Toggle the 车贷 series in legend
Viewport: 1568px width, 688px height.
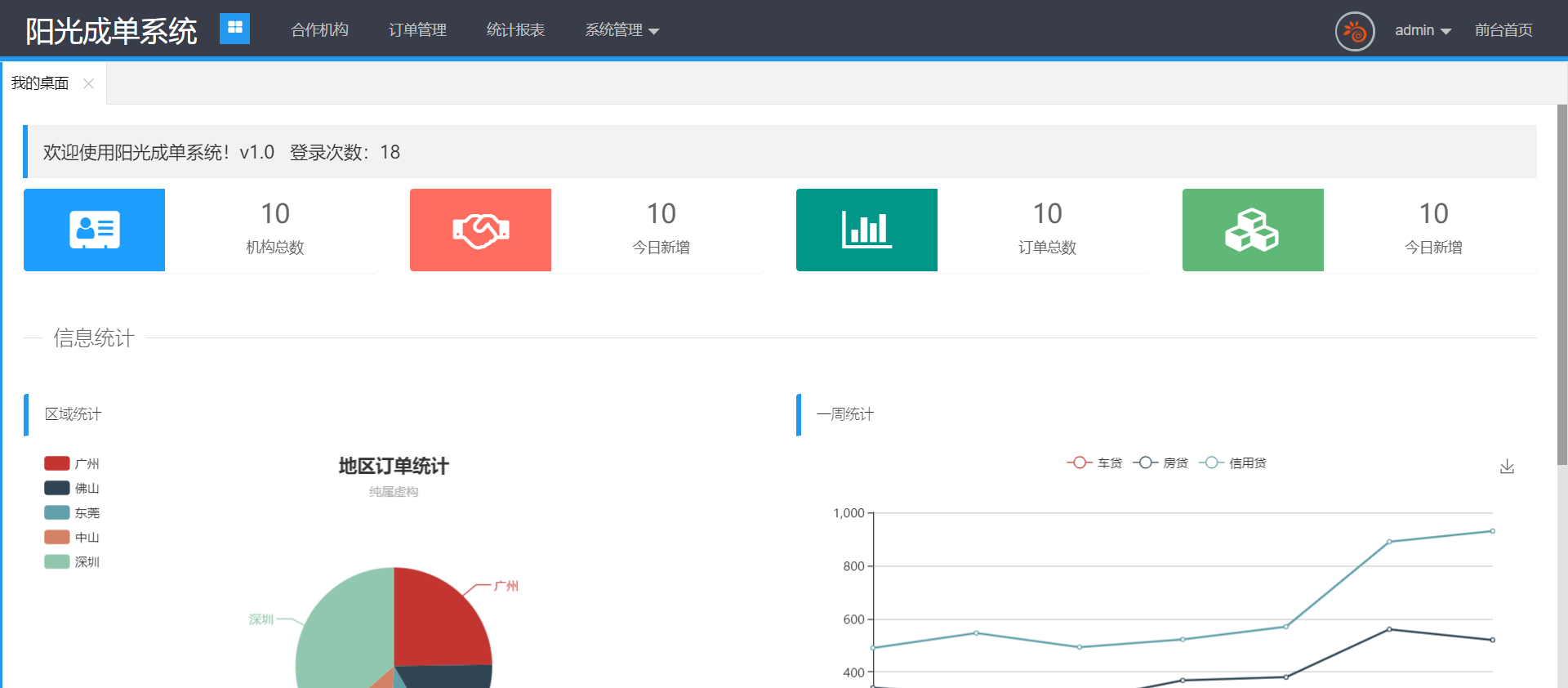click(x=1094, y=463)
